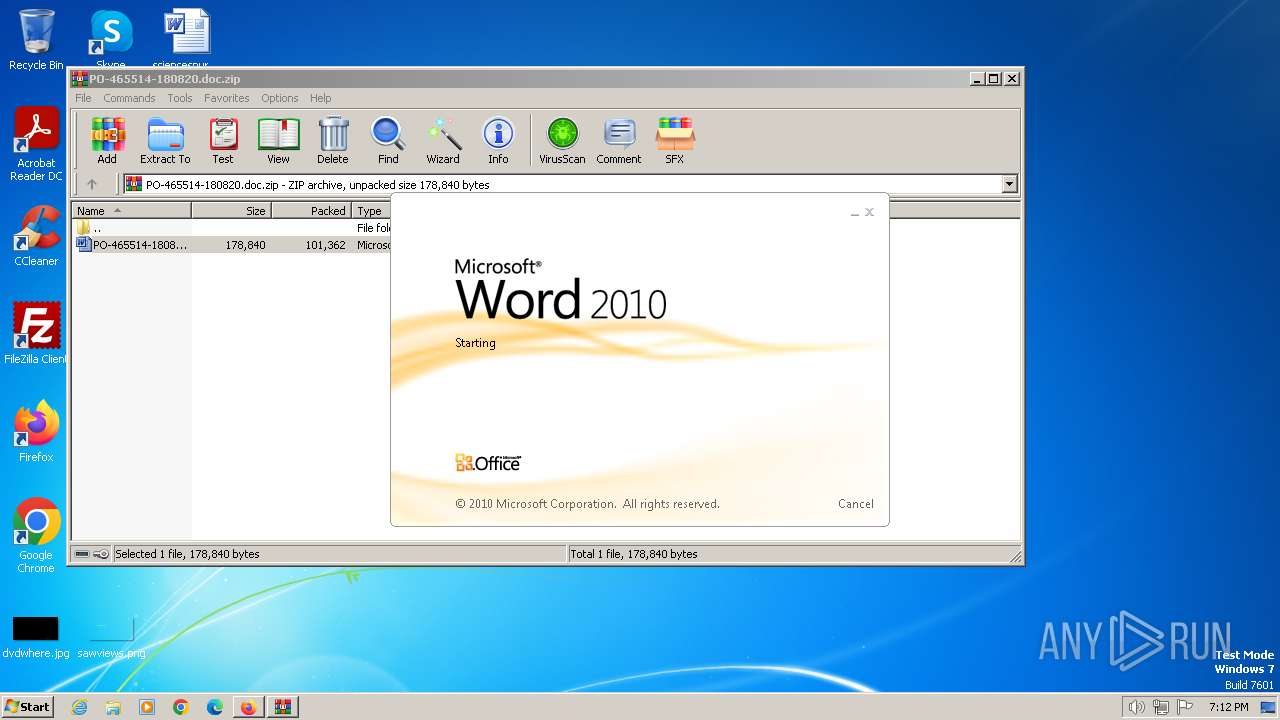The height and width of the screenshot is (720, 1280).
Task: Click the Test archive icon
Action: coord(223,140)
